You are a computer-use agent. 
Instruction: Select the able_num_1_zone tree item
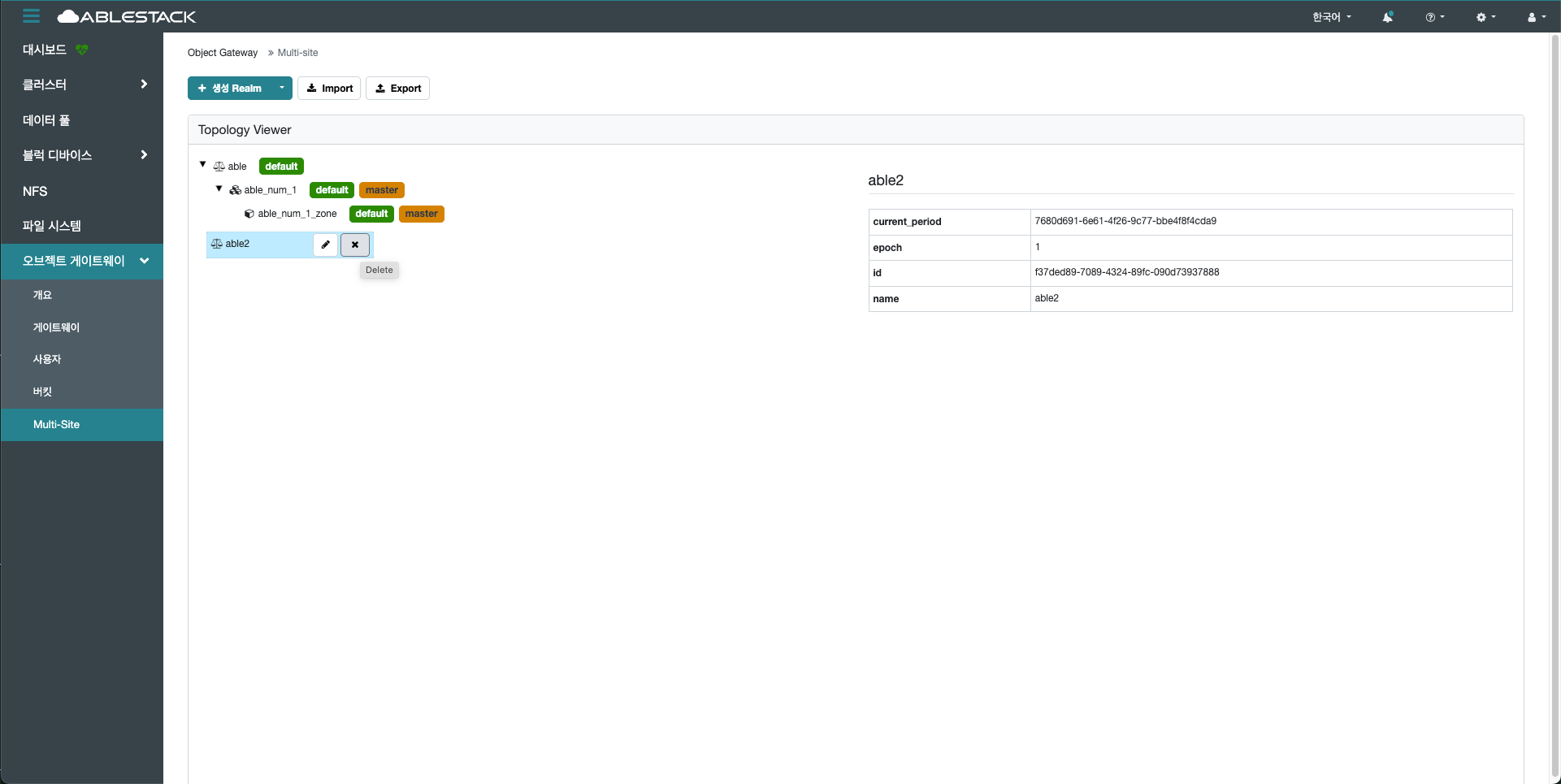[x=297, y=214]
